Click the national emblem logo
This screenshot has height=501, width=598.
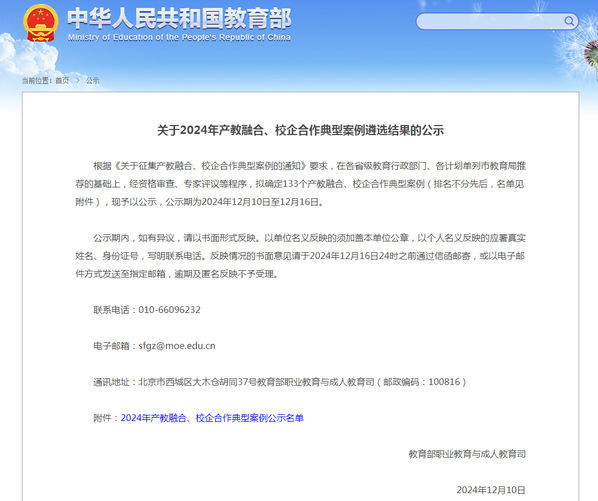point(40,23)
